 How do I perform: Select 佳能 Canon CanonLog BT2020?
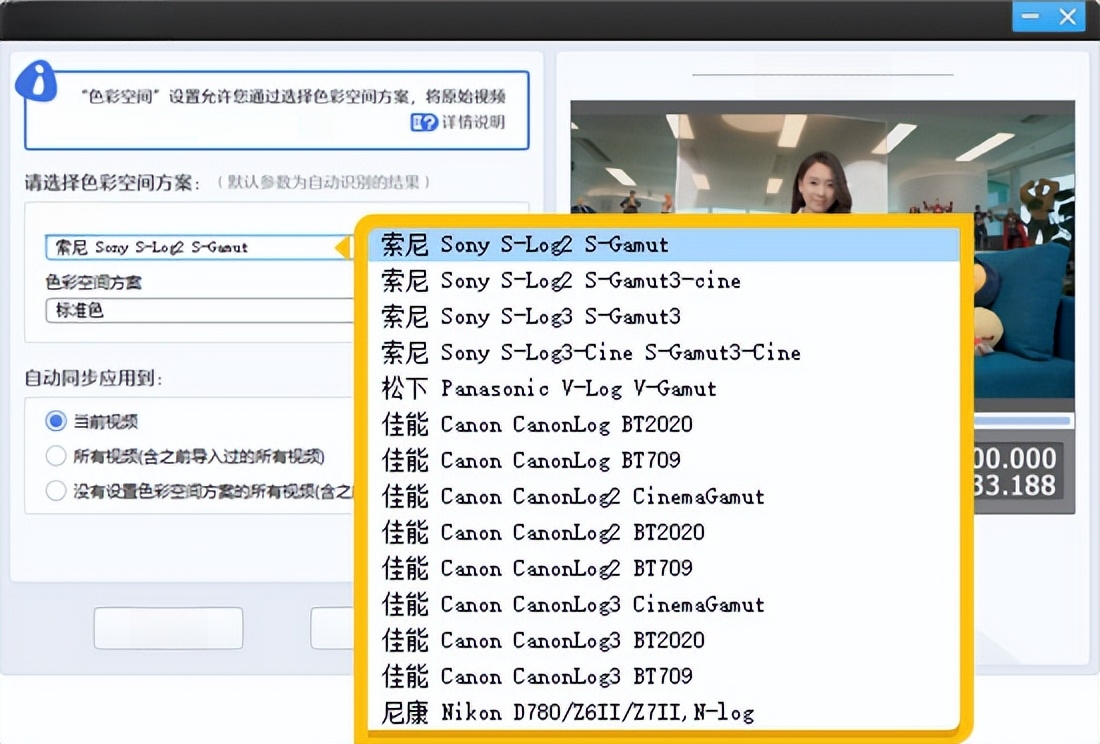coord(664,424)
